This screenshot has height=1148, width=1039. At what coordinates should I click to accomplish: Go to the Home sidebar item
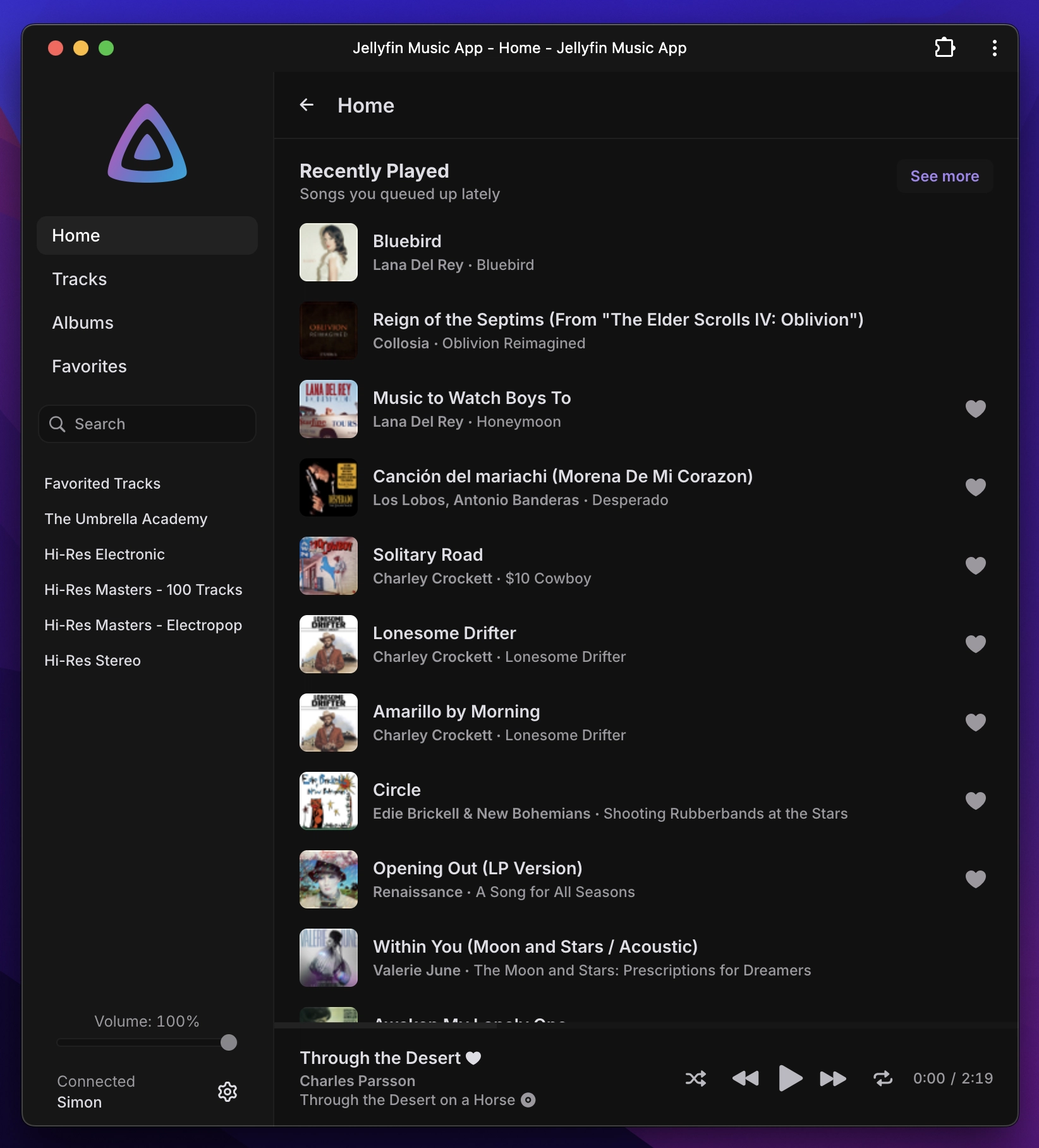pyautogui.click(x=147, y=236)
